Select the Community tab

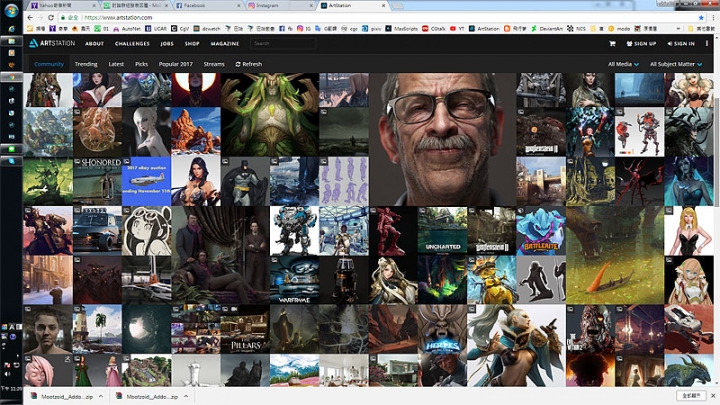[49, 64]
